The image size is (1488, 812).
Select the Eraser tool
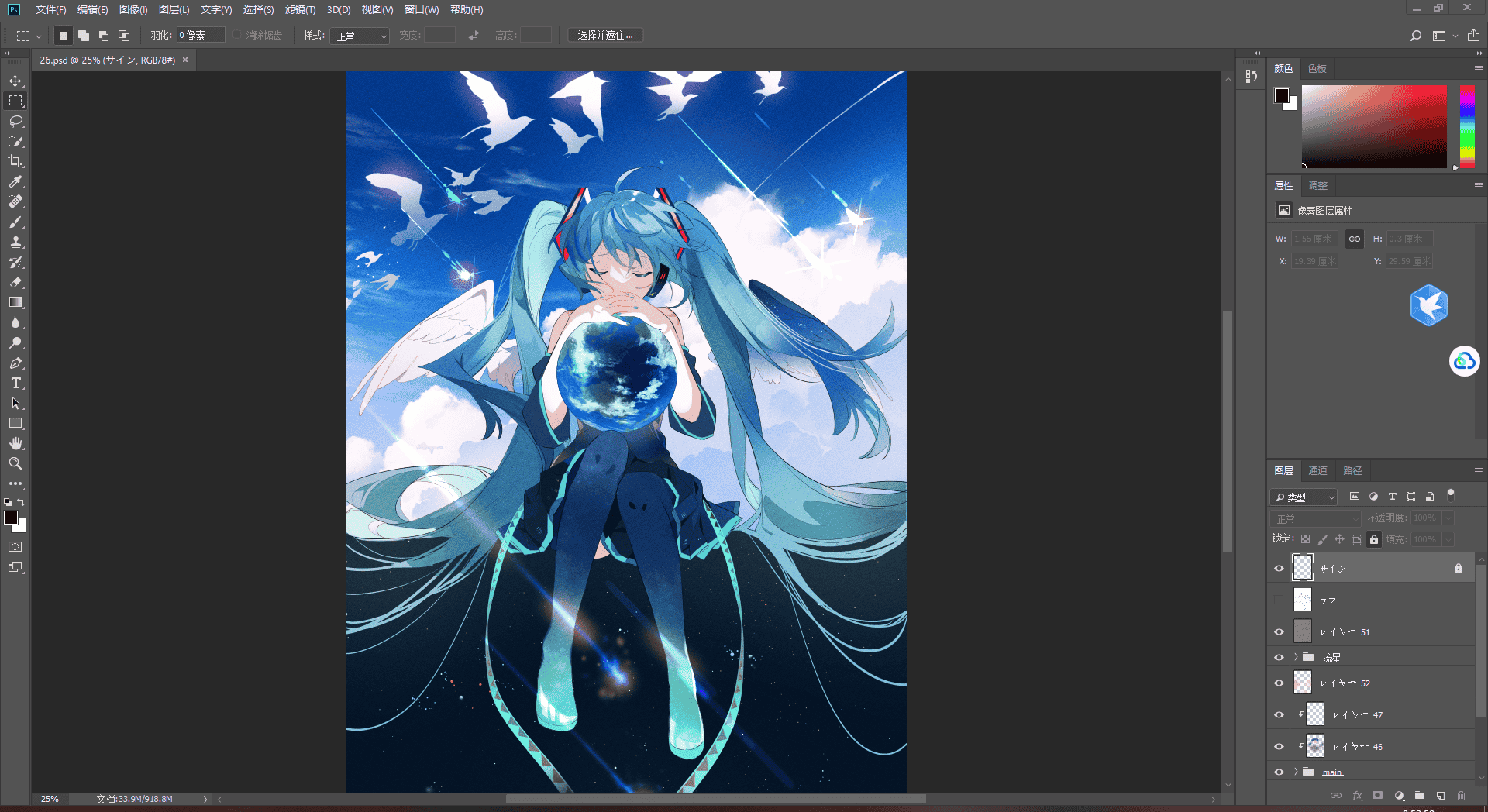click(15, 282)
